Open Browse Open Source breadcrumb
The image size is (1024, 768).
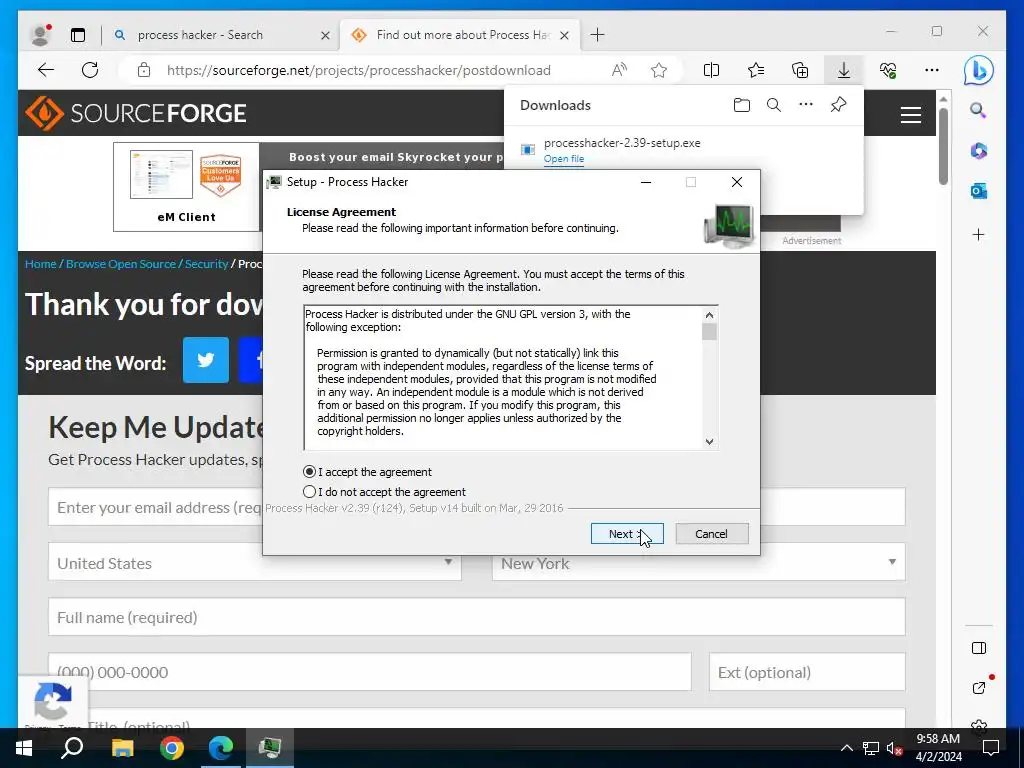coord(121,264)
